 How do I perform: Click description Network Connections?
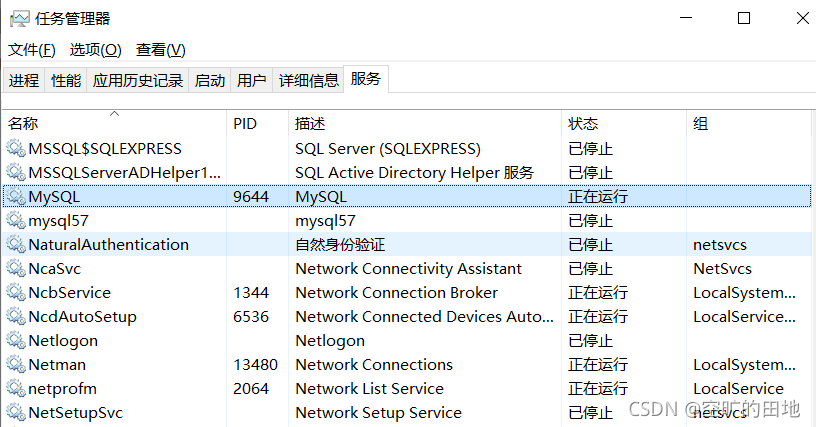(x=374, y=365)
